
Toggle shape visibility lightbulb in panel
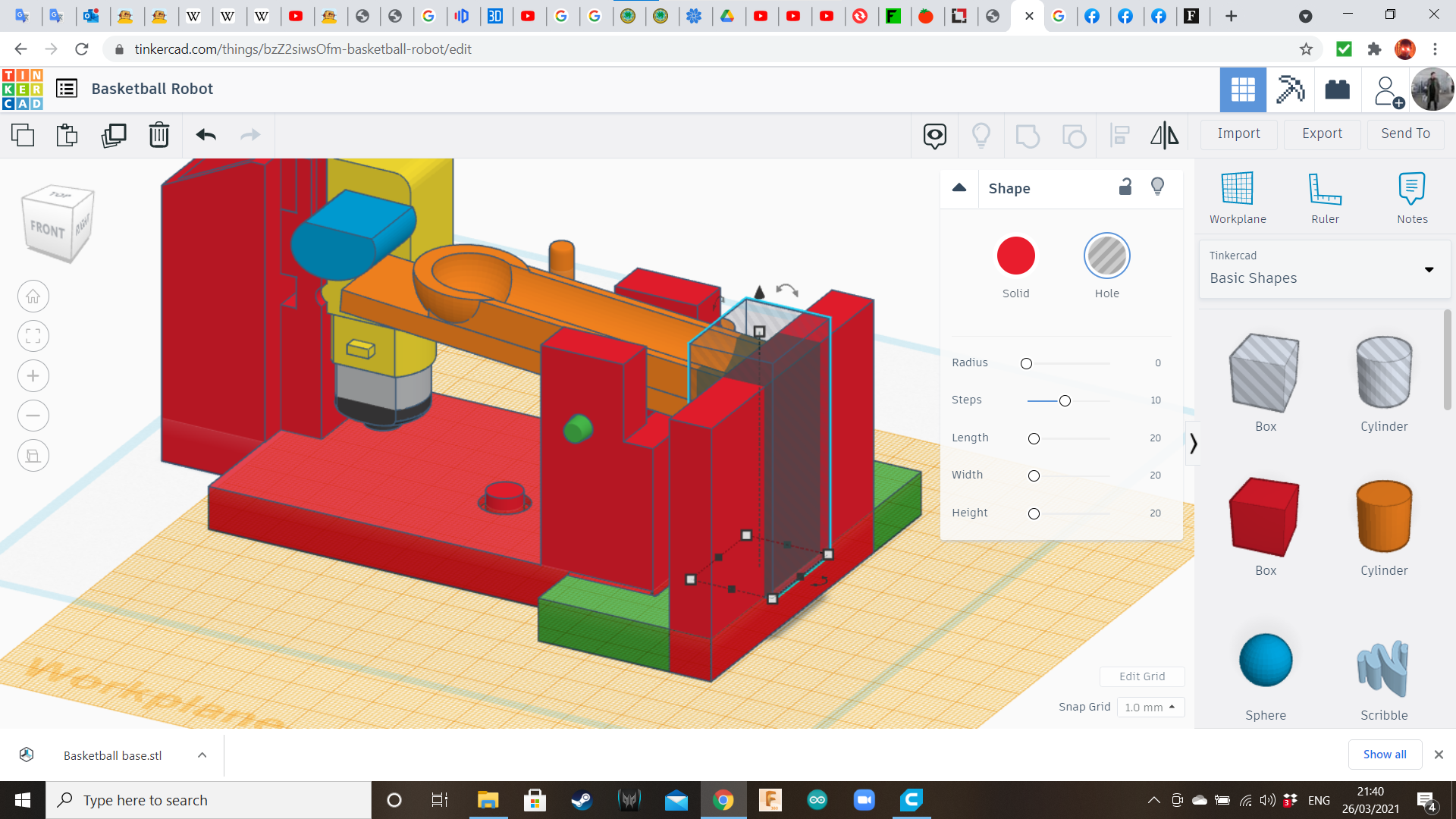tap(1157, 187)
